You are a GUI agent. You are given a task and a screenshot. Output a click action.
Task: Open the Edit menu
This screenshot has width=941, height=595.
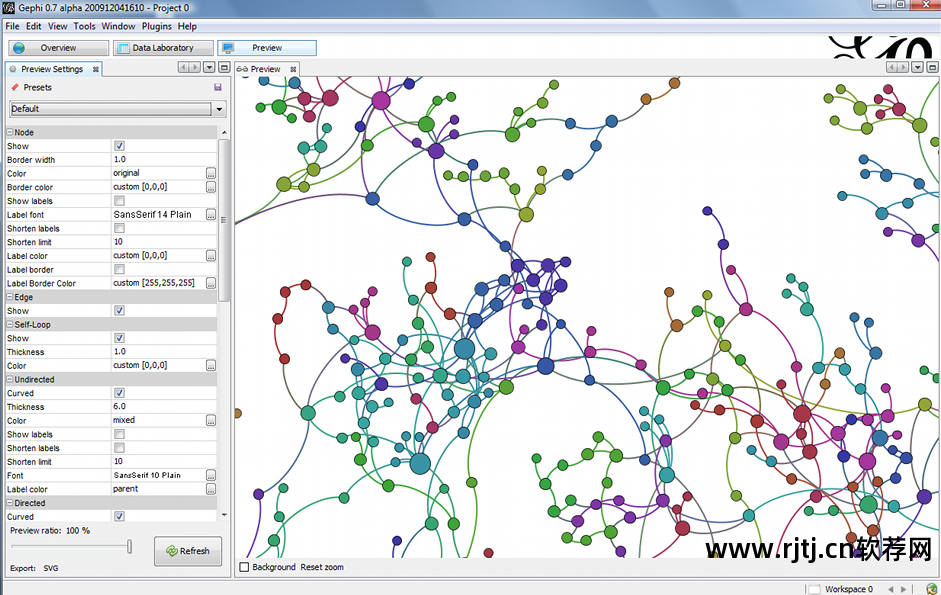click(34, 26)
